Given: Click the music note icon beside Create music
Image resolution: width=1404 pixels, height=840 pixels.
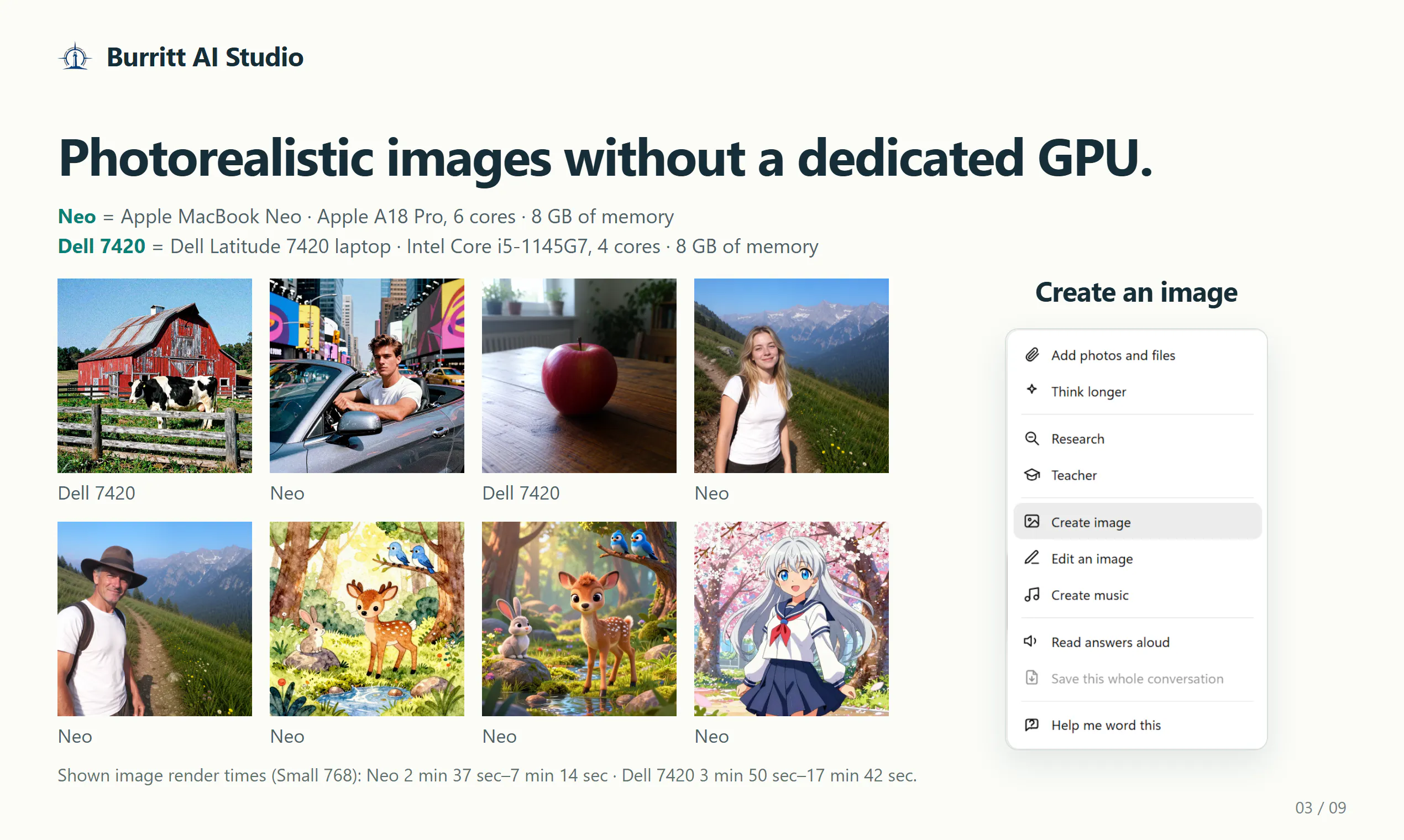Looking at the screenshot, I should tap(1032, 594).
